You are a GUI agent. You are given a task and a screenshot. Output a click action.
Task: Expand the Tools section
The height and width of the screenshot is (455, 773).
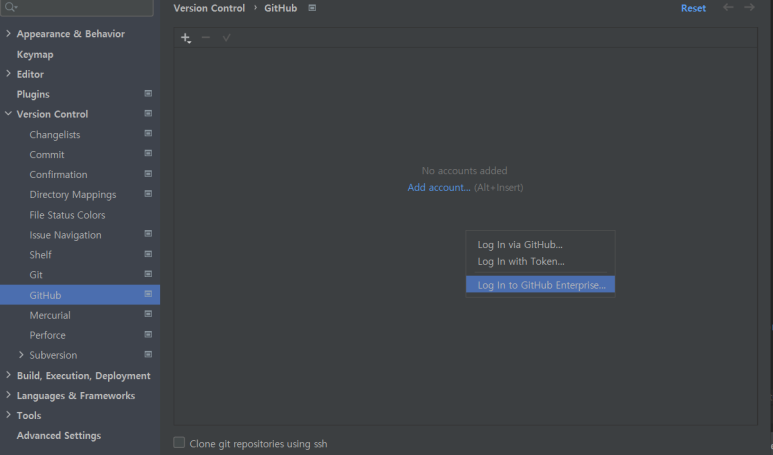pos(8,415)
